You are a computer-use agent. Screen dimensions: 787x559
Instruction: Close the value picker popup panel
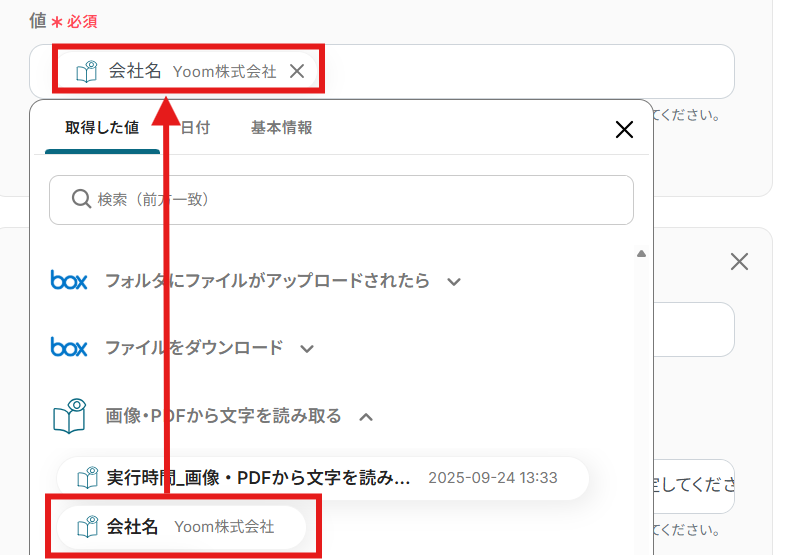[x=624, y=129]
